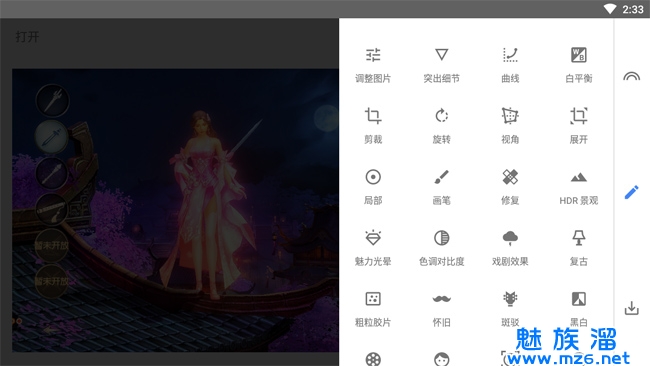Screen dimensions: 650x366
Task: Apply the 复古 vintage filter
Action: [x=579, y=248]
